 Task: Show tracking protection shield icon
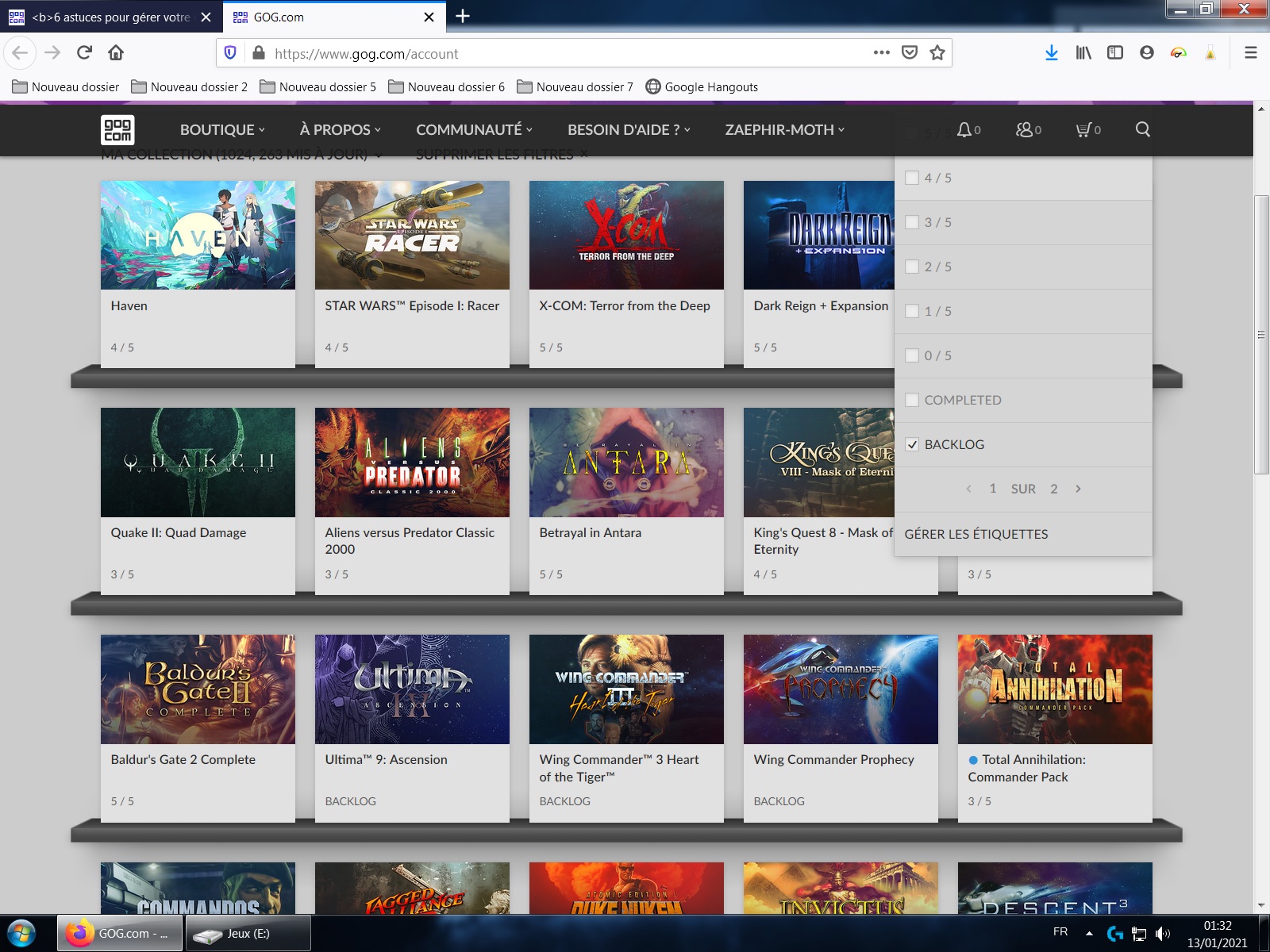tap(230, 53)
